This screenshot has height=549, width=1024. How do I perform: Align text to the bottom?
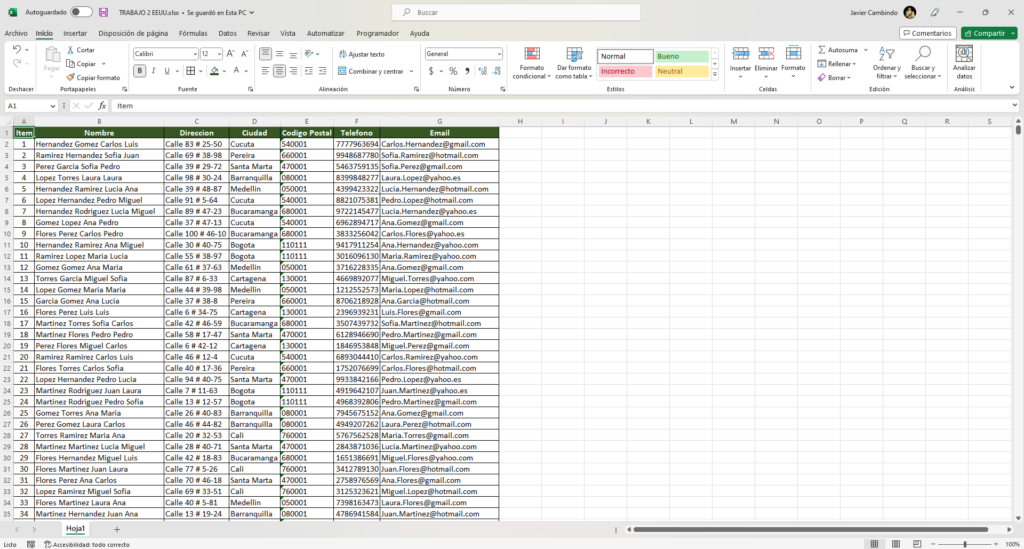tap(293, 54)
